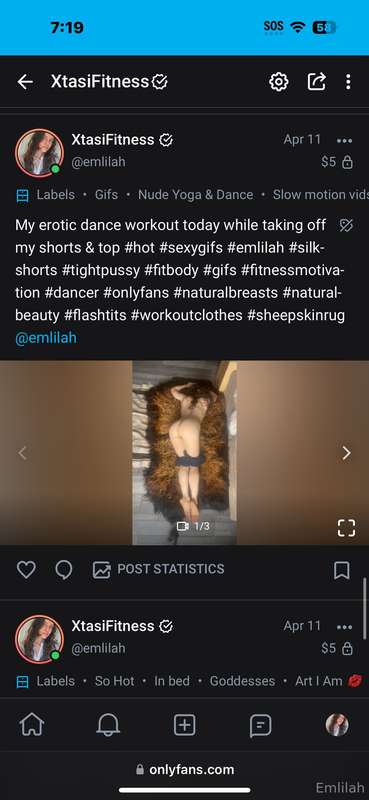Follow the blue @emlilah mention link
This screenshot has height=800, width=369.
tap(46, 338)
